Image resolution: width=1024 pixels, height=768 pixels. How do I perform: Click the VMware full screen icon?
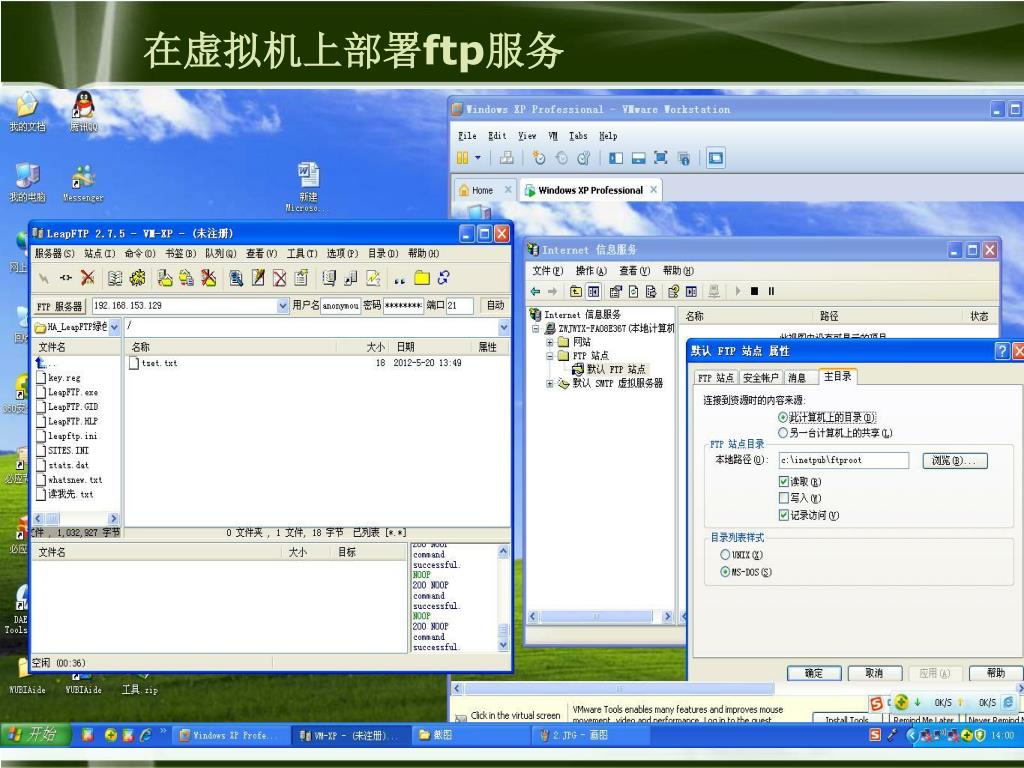click(660, 158)
